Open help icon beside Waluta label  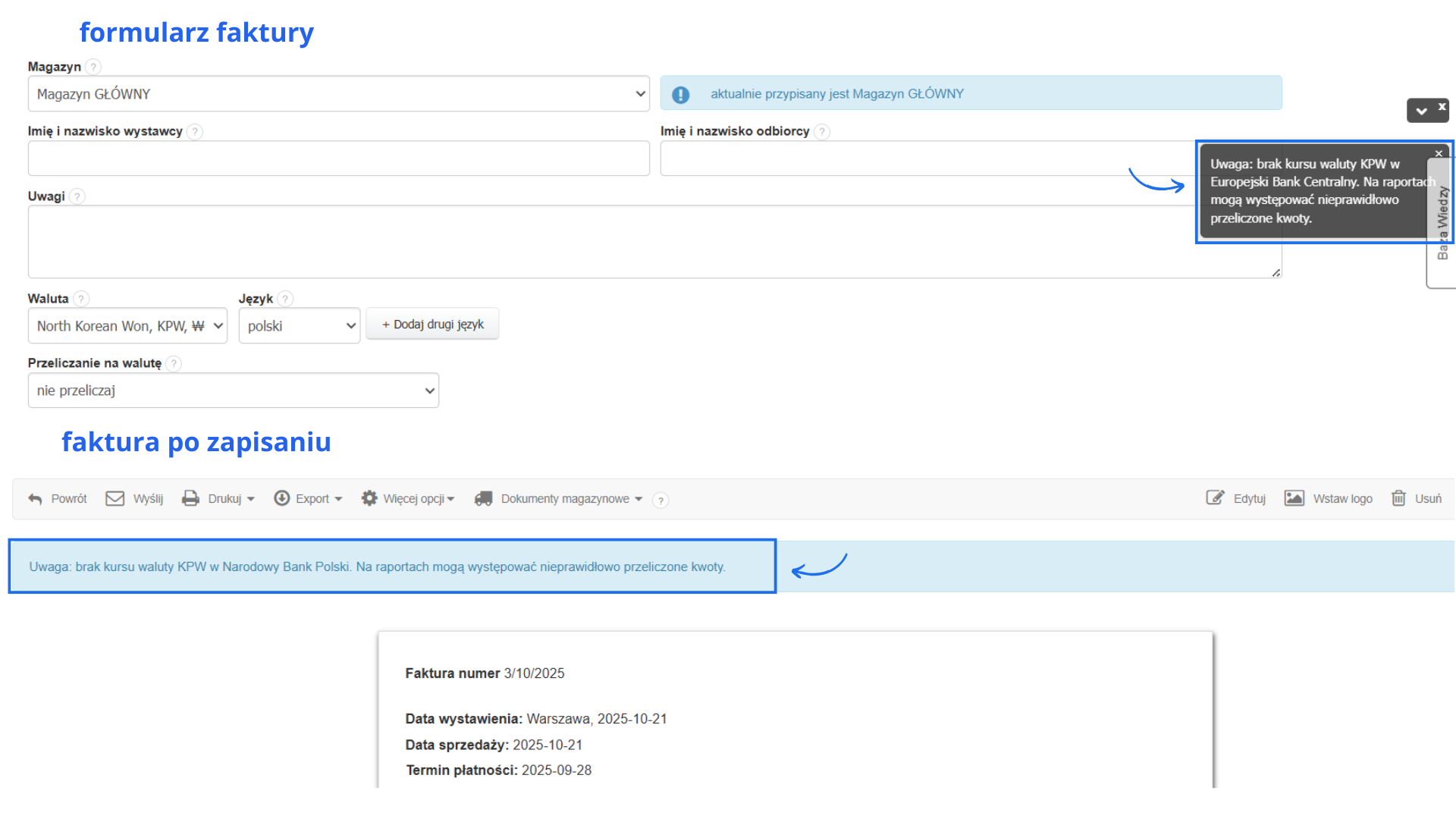[x=81, y=300]
